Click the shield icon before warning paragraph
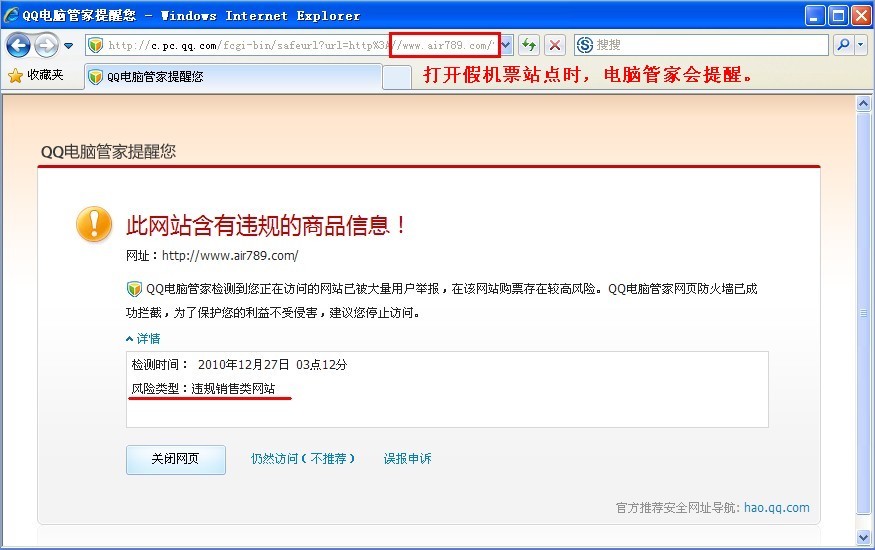Image resolution: width=875 pixels, height=550 pixels. [134, 289]
